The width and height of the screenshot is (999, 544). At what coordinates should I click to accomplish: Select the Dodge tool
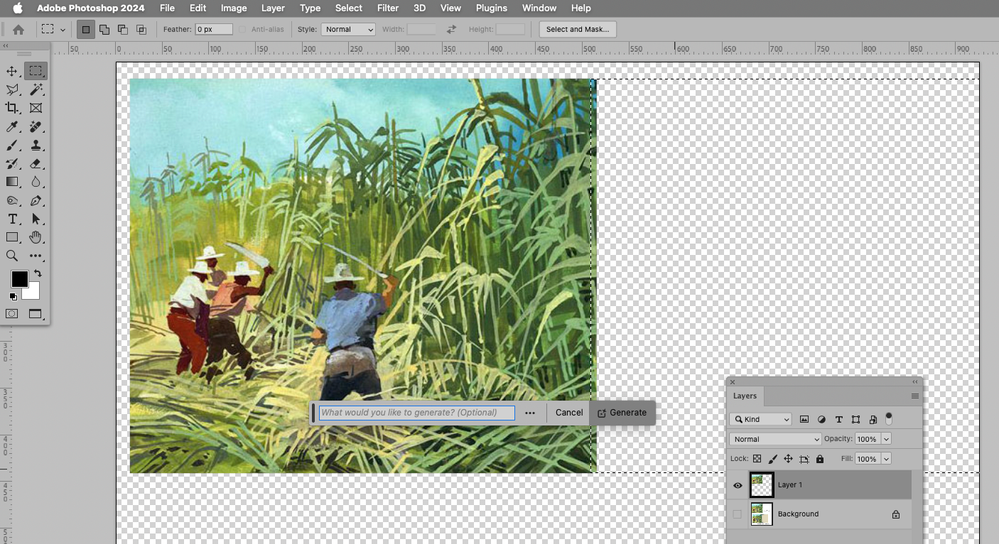(12, 201)
